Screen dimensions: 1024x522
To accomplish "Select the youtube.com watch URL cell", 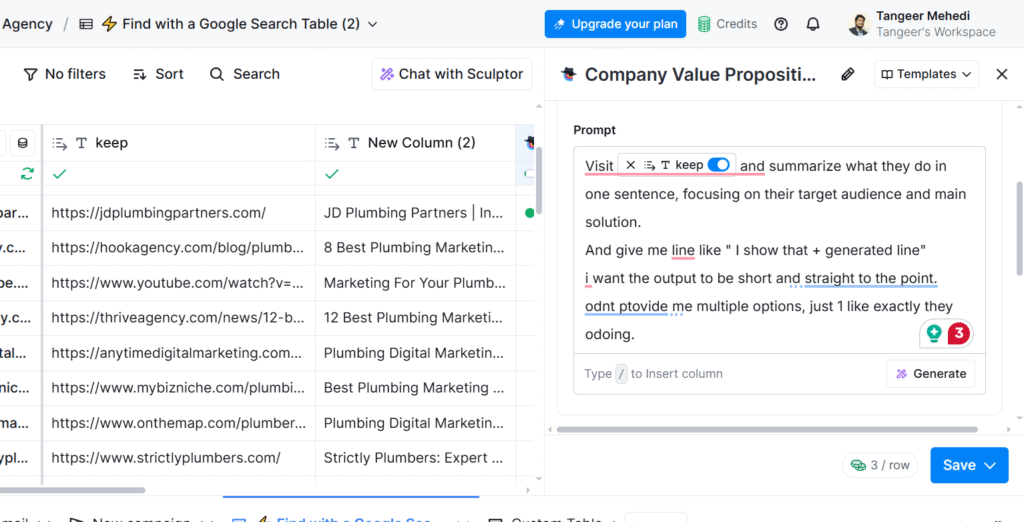I will [x=179, y=283].
